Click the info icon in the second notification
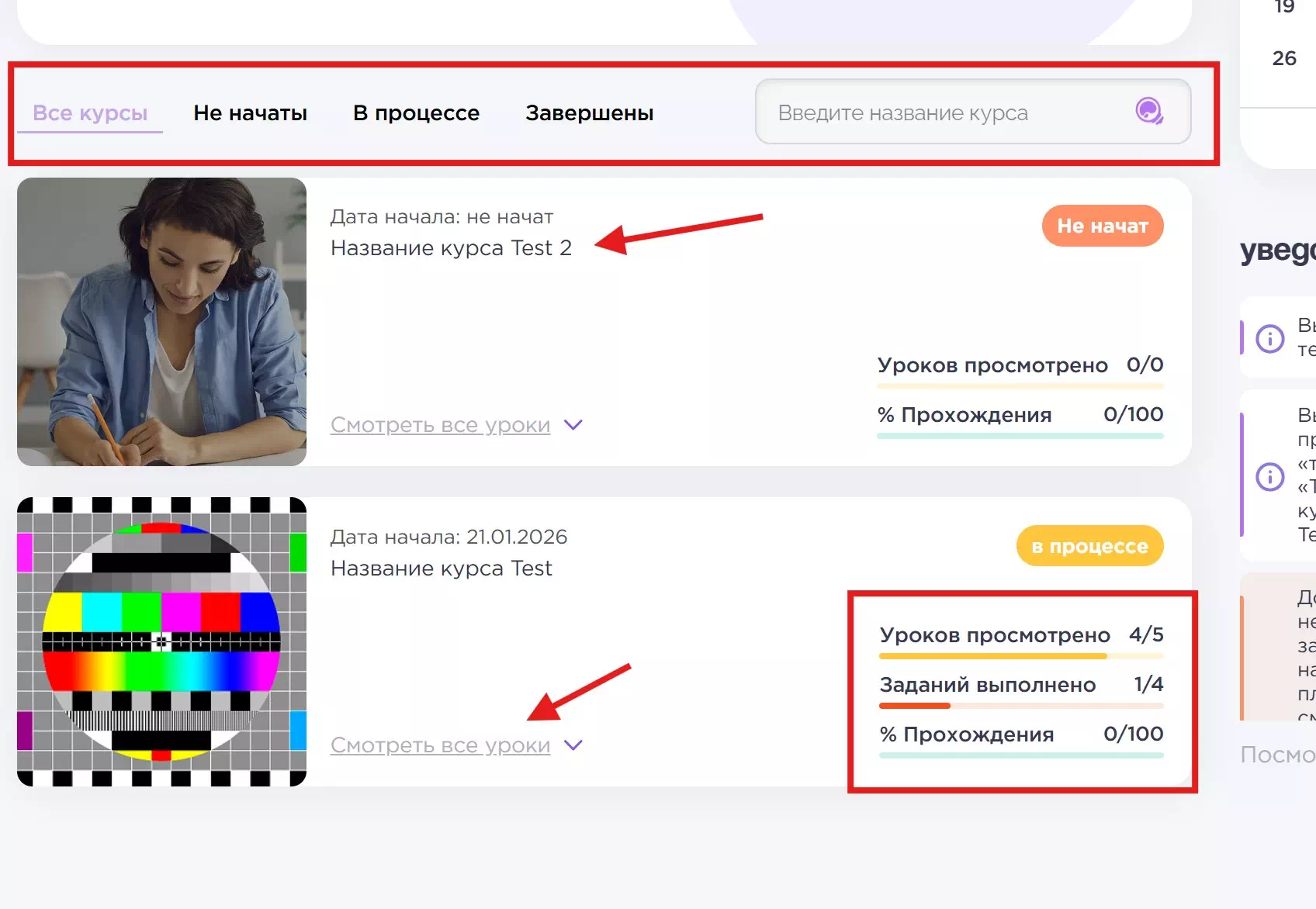The image size is (1316, 909). [1270, 476]
